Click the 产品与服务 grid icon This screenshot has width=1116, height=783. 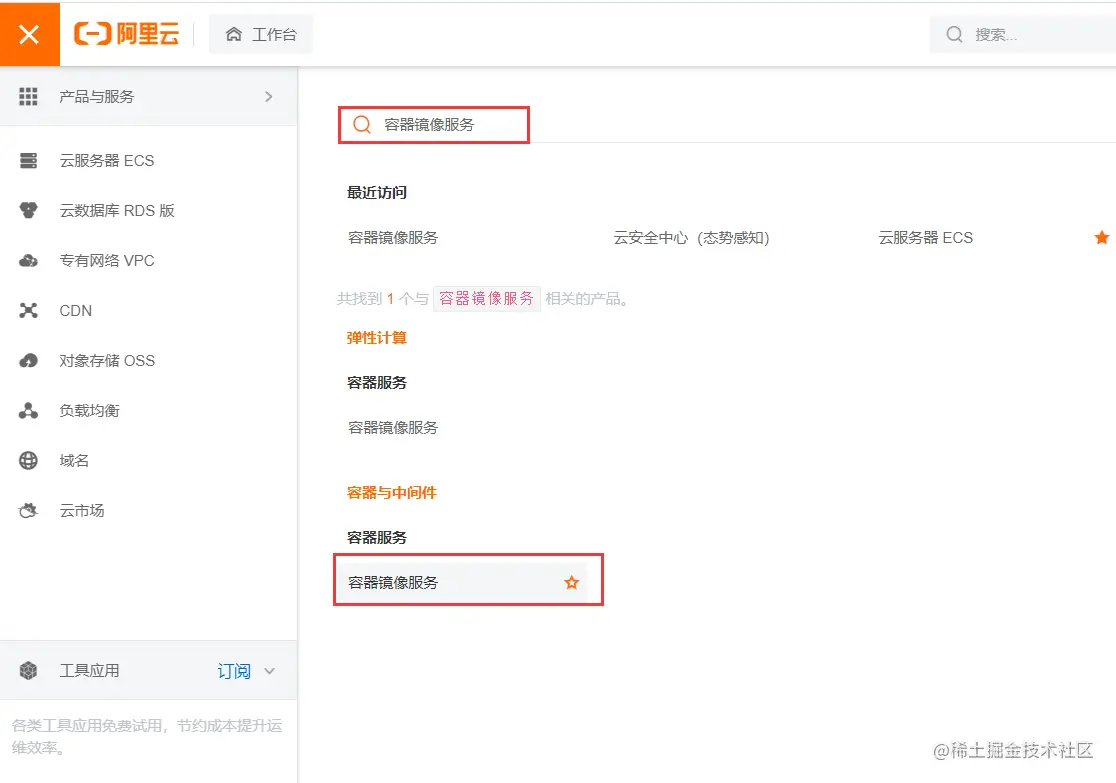28,97
